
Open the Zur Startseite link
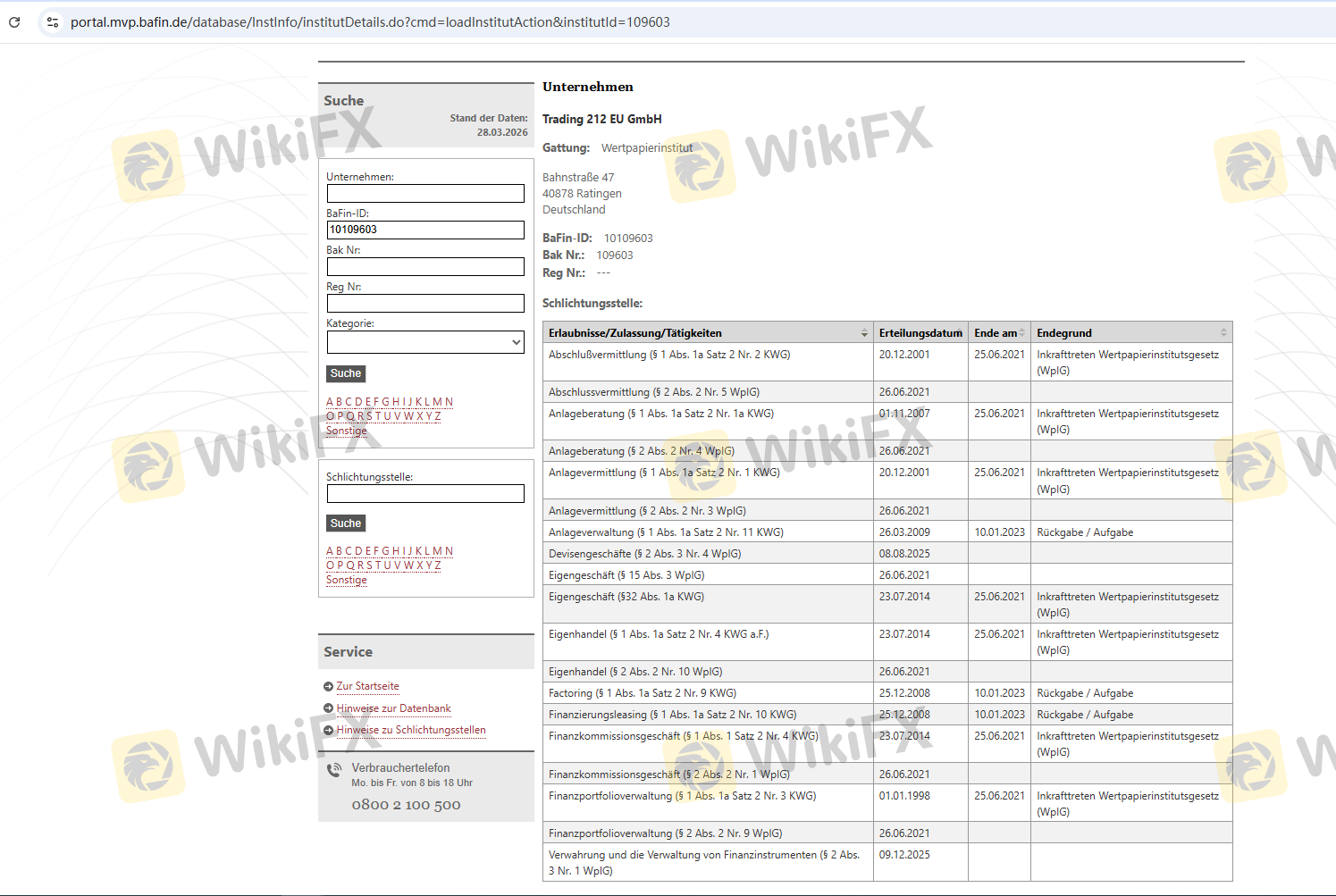pyautogui.click(x=367, y=686)
